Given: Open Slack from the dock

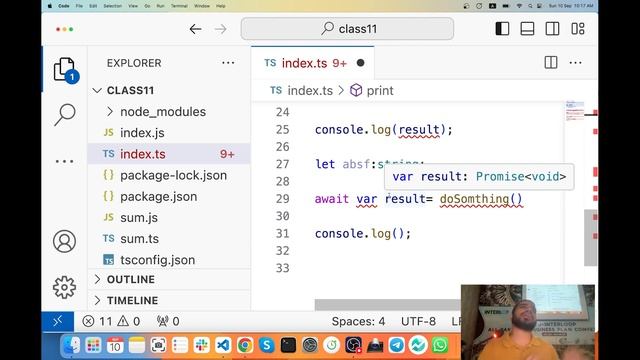Looking at the screenshot, I should click(x=201, y=345).
